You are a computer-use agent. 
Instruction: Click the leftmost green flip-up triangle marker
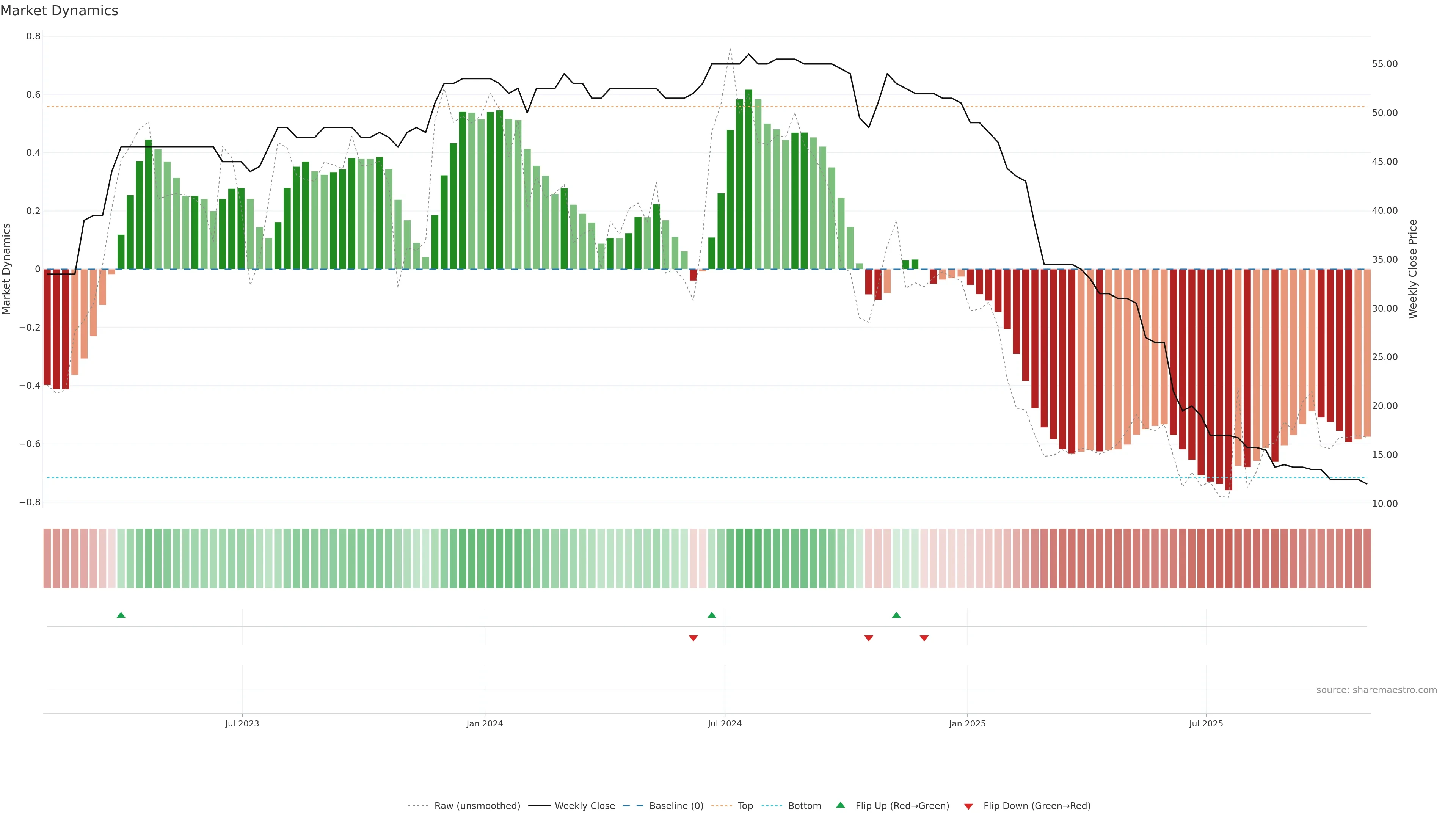[x=121, y=615]
